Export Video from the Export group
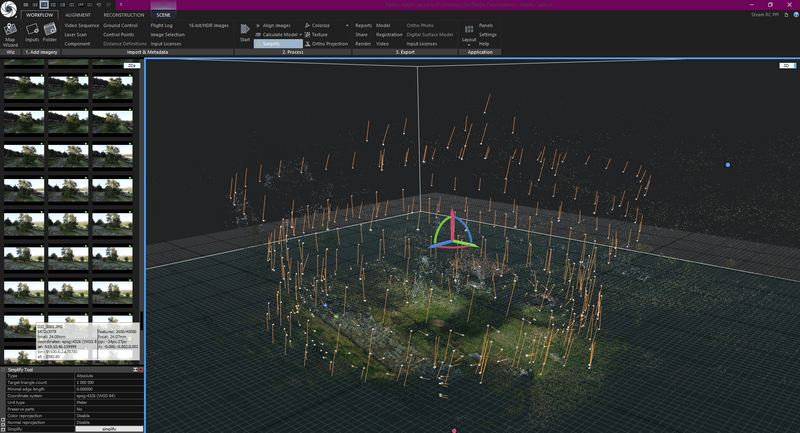800x433 pixels. 382,44
